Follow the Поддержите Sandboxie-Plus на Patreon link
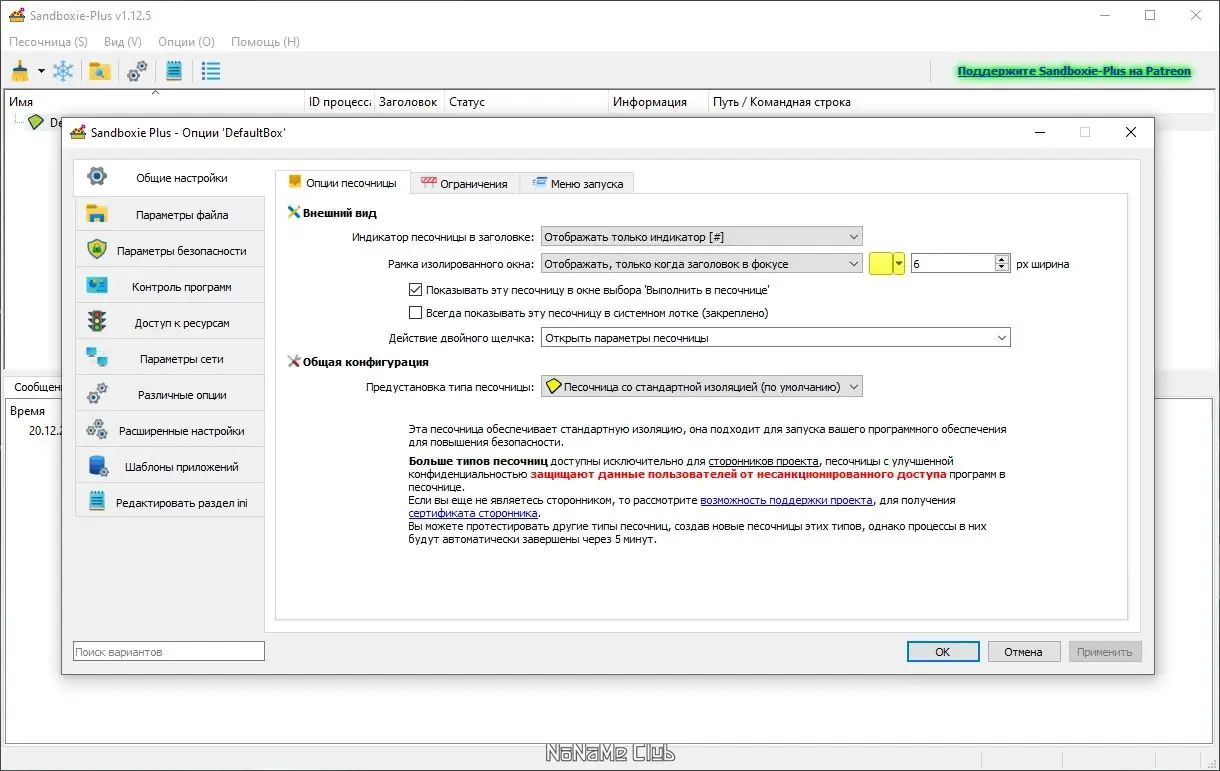 pyautogui.click(x=1074, y=71)
